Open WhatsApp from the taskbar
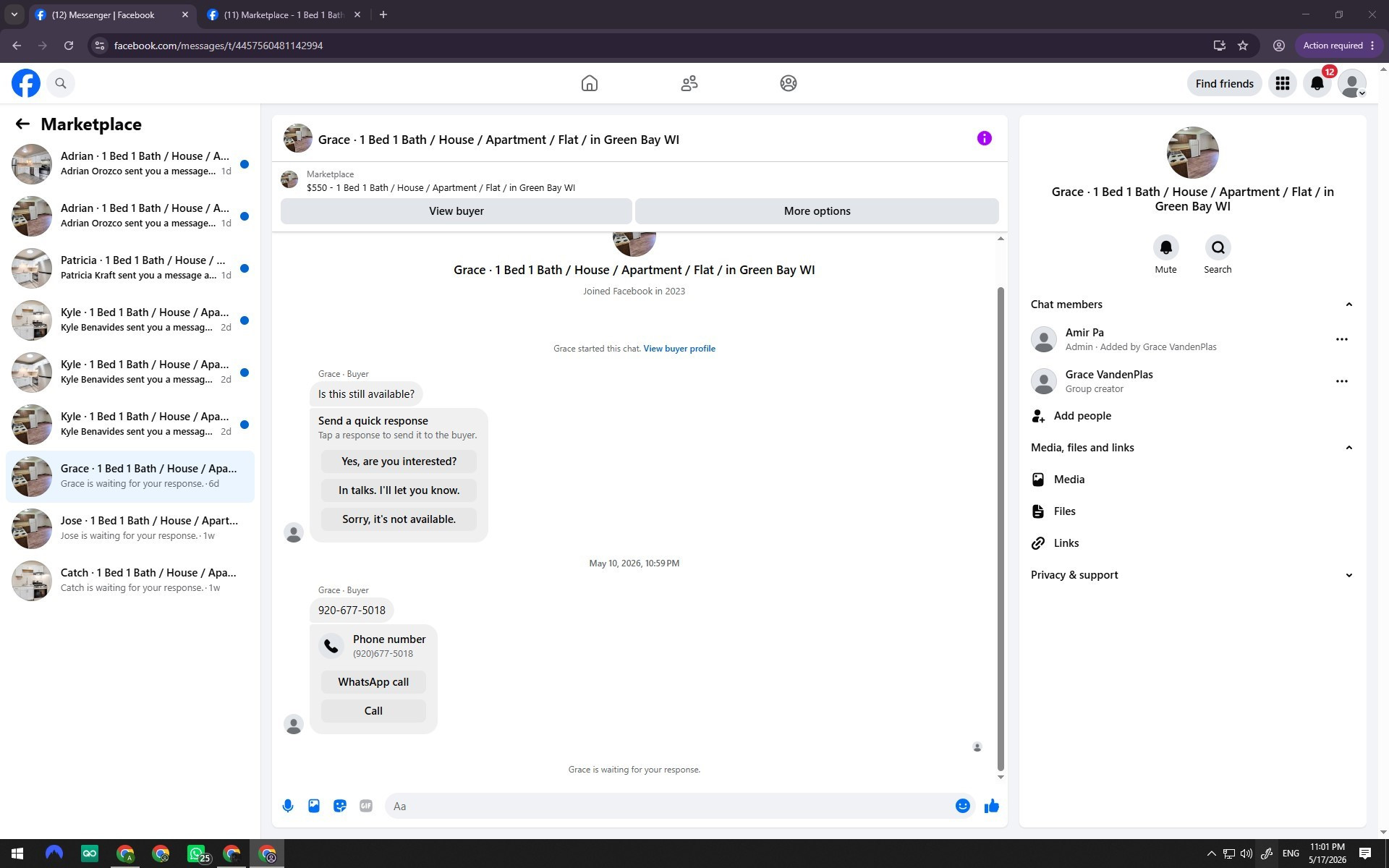Screen dimensions: 1389x868 (x=196, y=854)
